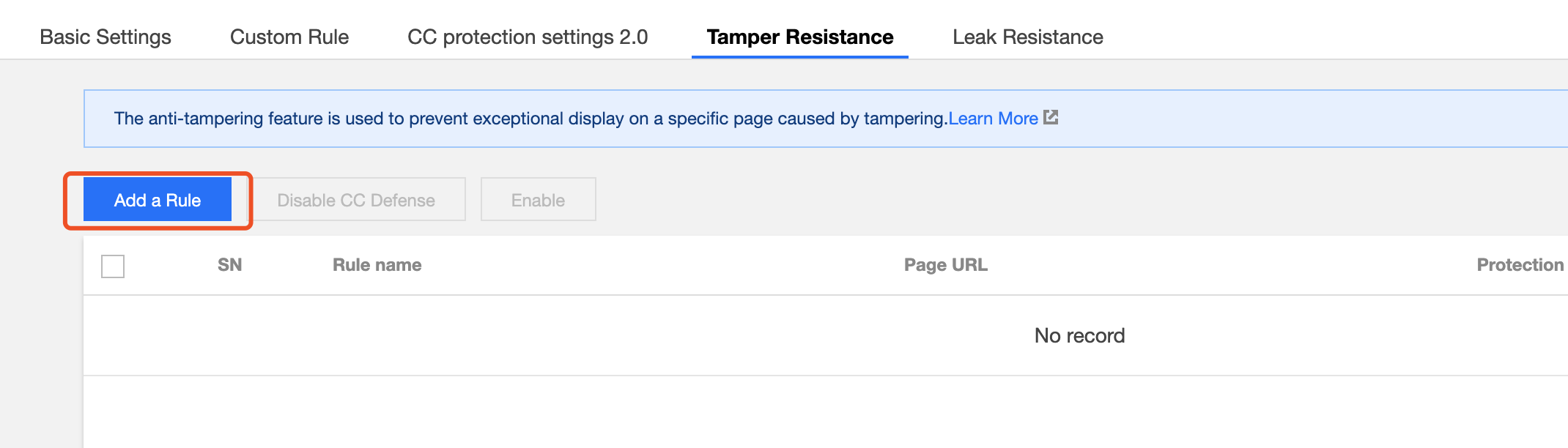Image resolution: width=1568 pixels, height=448 pixels.
Task: Click the greyed-out Enable button
Action: (539, 200)
